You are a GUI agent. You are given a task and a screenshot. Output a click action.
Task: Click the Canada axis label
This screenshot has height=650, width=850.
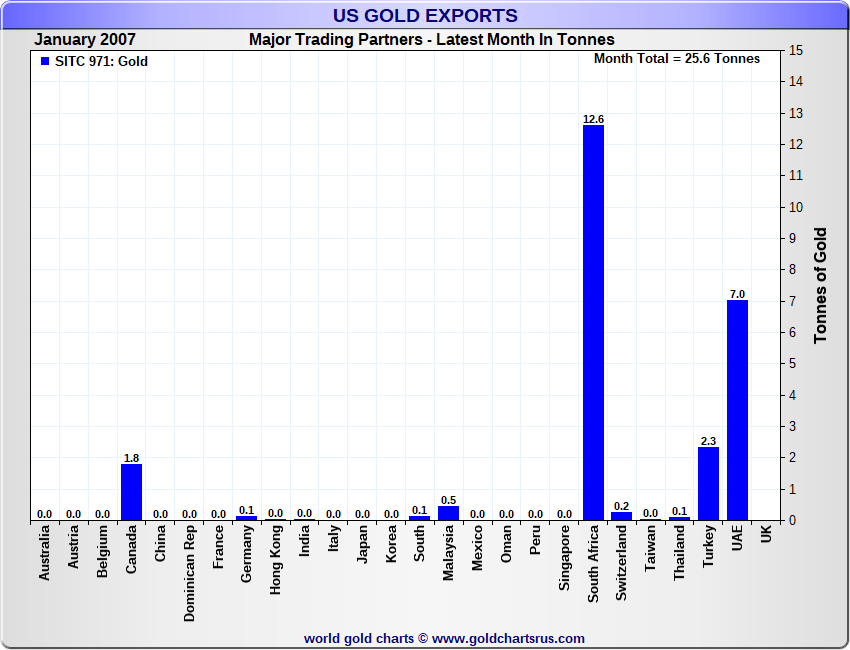pos(131,549)
